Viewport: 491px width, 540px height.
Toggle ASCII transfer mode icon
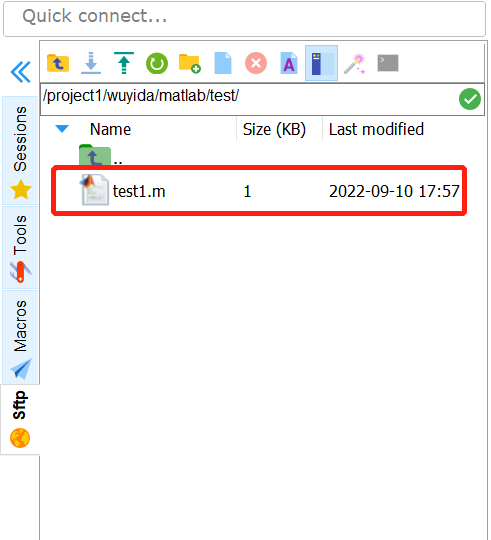[289, 63]
